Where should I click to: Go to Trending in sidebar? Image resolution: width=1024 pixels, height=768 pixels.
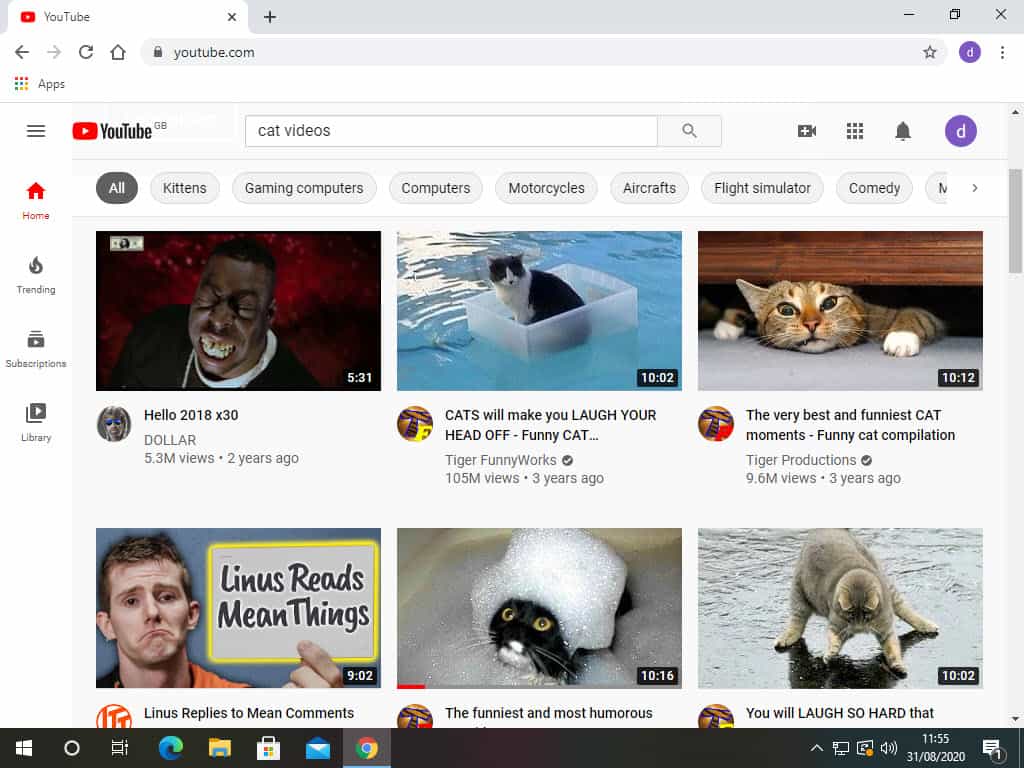tap(36, 274)
